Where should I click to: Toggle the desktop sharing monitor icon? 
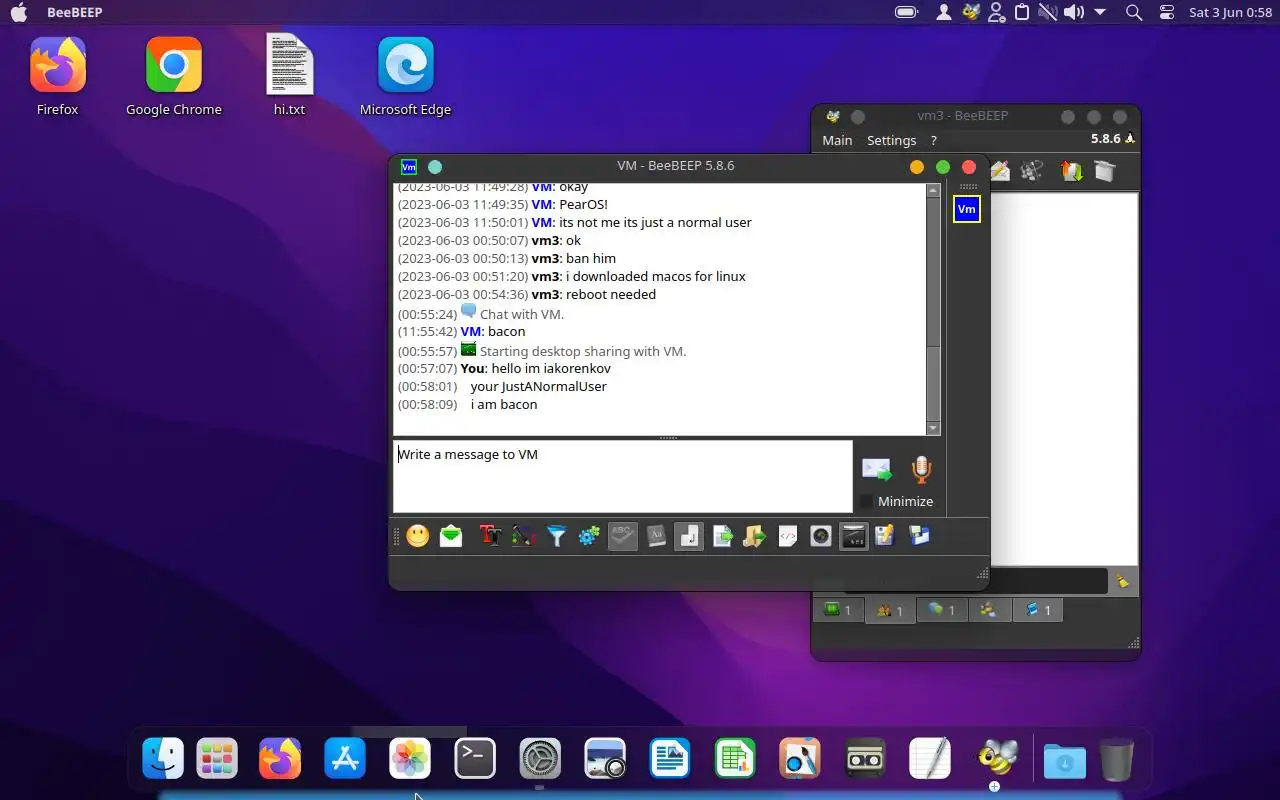(x=853, y=536)
